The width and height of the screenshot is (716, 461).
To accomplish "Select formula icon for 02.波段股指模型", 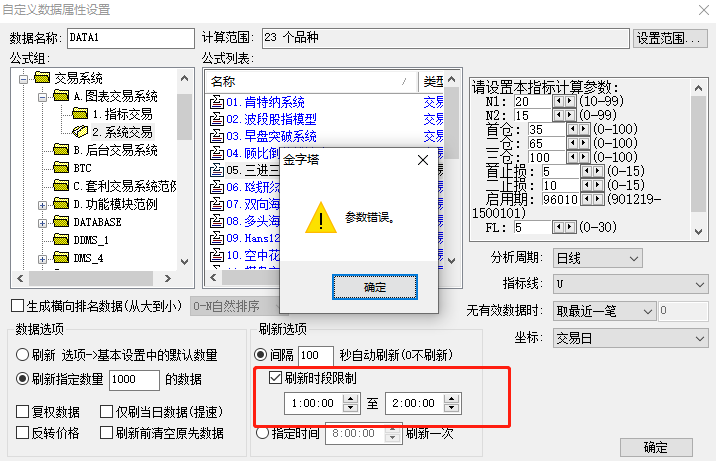I will point(216,119).
